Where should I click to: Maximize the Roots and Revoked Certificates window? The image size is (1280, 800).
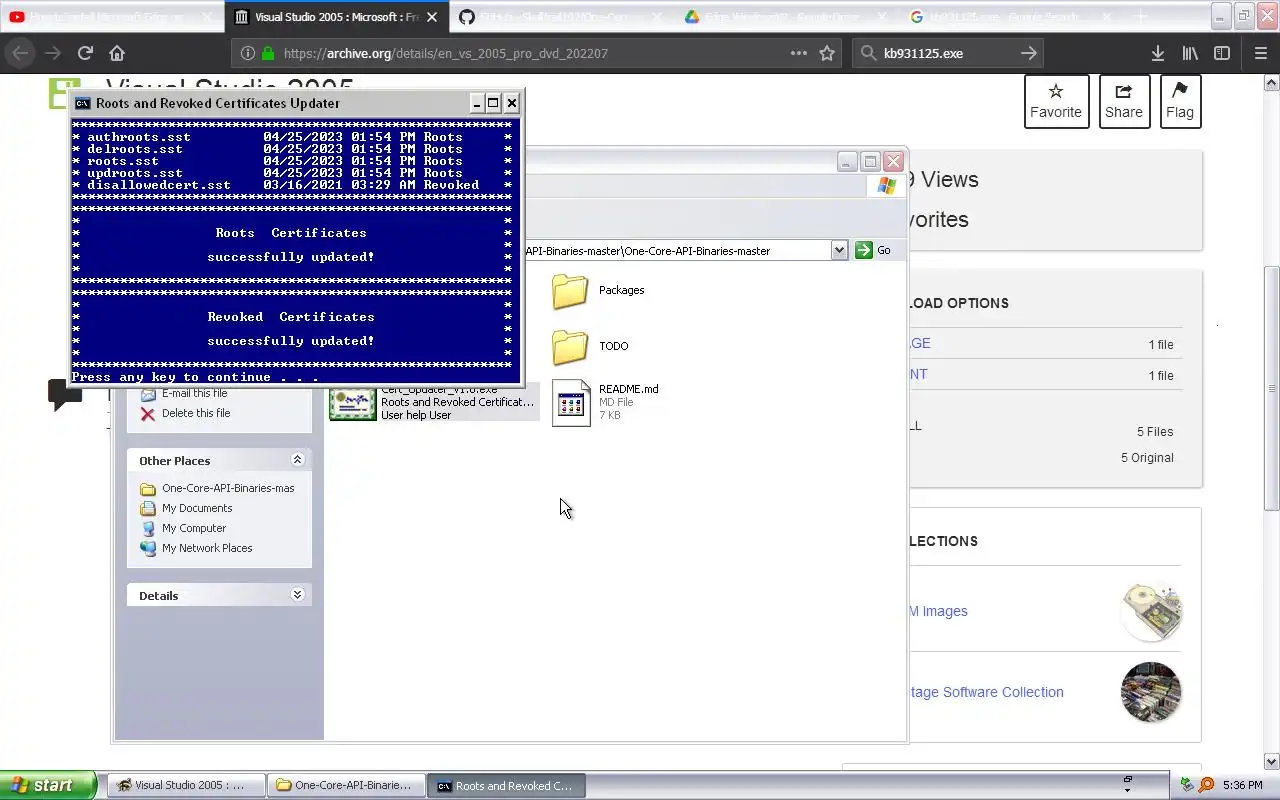tap(493, 103)
